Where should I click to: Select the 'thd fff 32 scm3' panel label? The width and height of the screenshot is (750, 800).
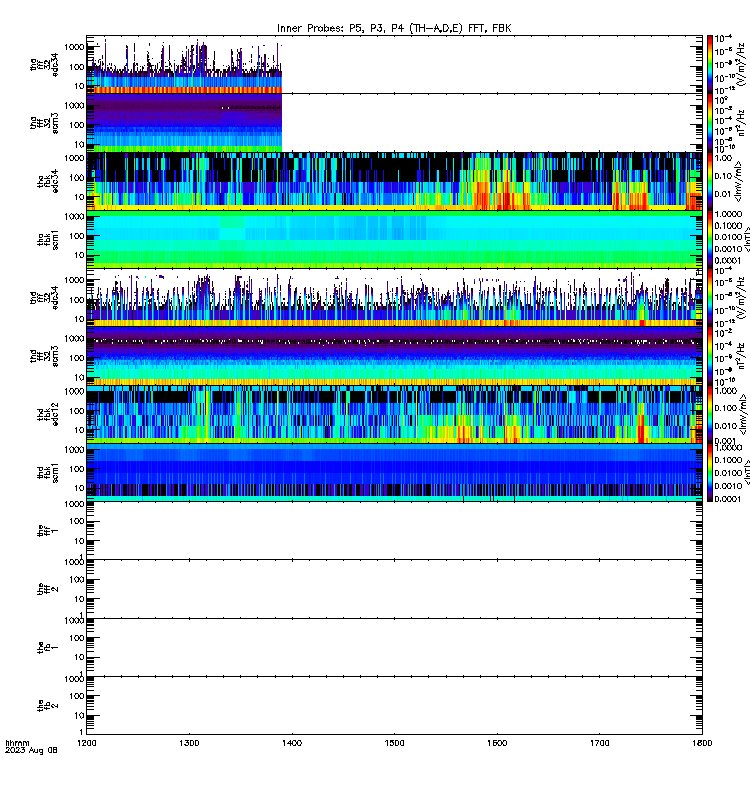point(44,356)
